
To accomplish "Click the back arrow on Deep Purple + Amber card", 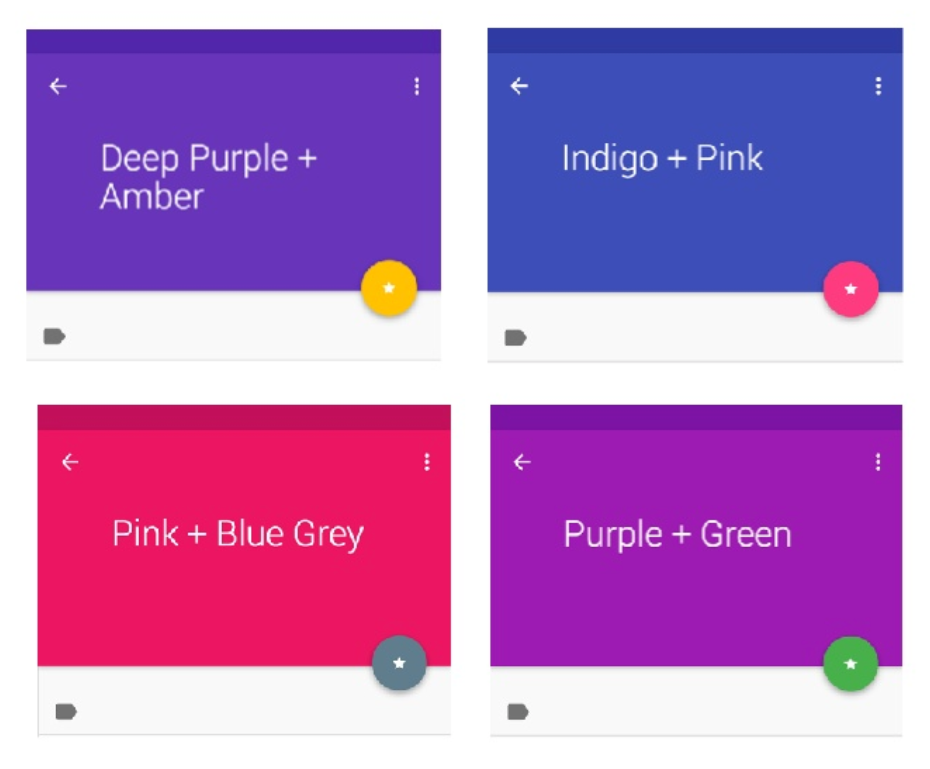I will click(x=57, y=86).
